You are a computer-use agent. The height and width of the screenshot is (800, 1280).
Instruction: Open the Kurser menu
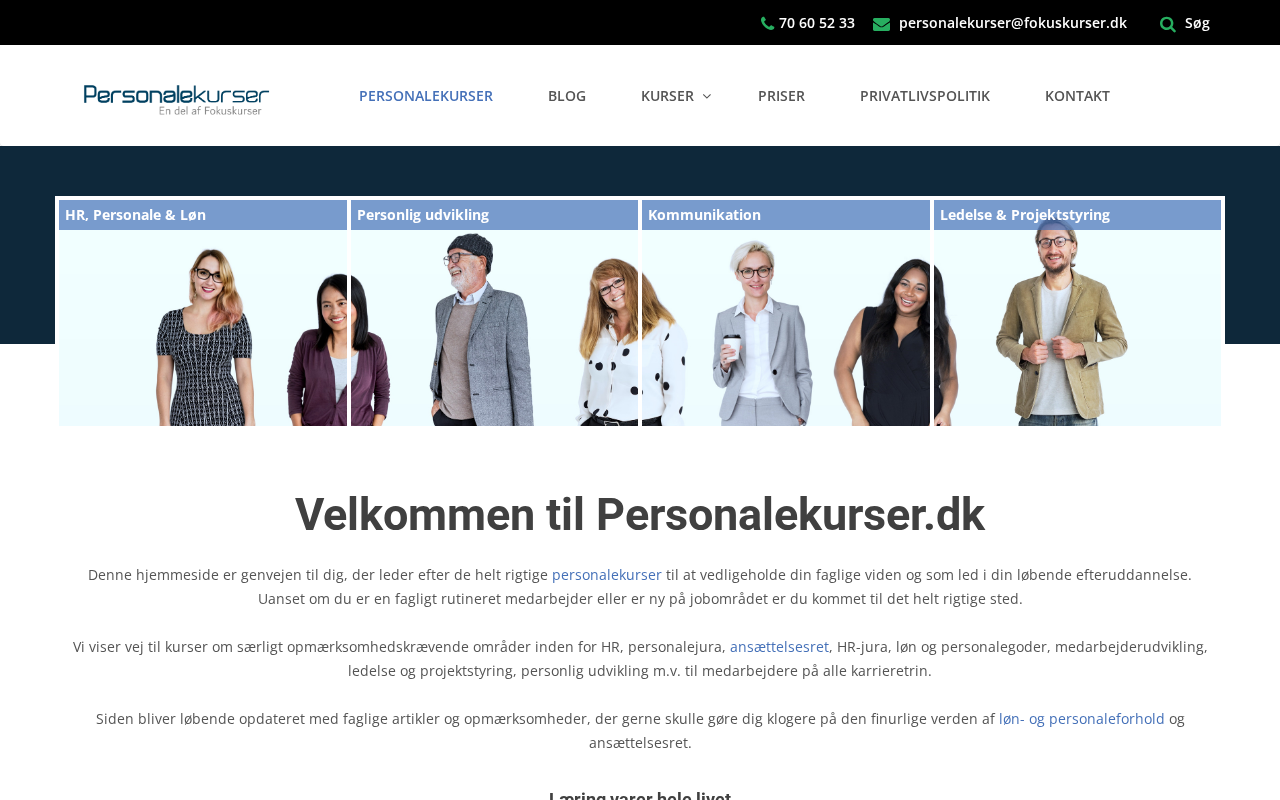point(667,96)
